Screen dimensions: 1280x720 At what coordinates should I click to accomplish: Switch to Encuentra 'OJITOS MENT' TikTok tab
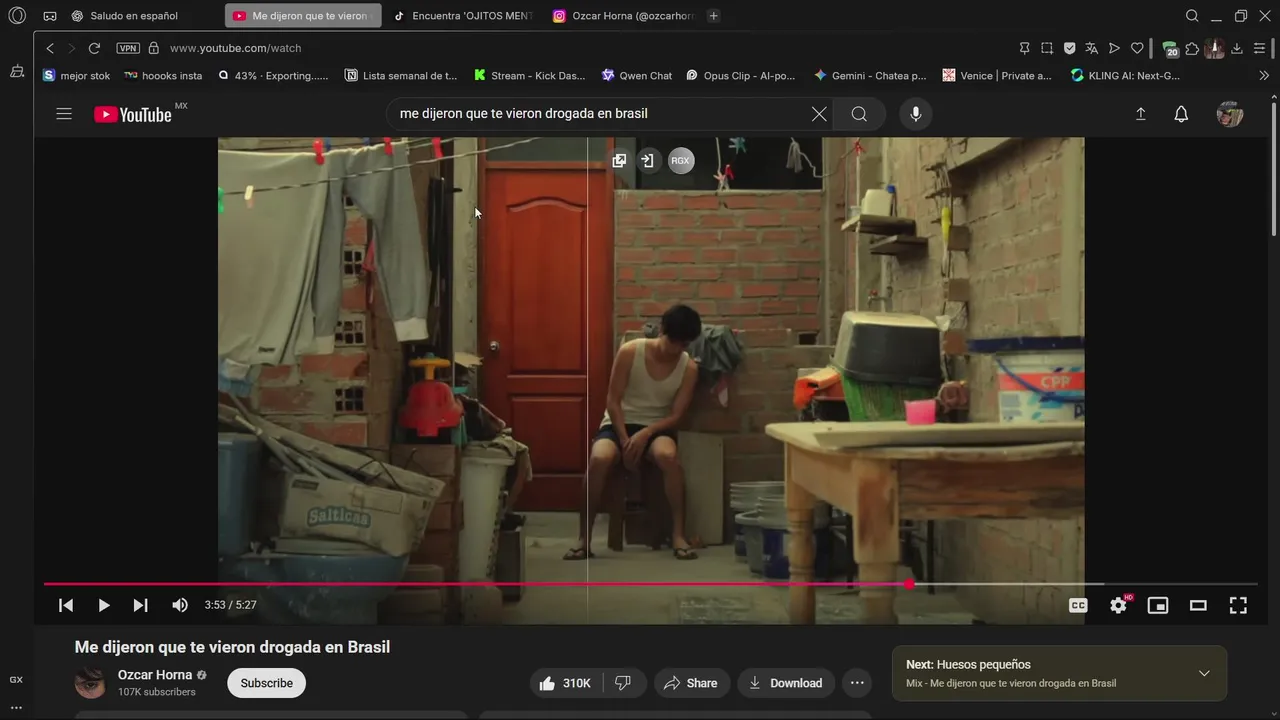[x=463, y=16]
